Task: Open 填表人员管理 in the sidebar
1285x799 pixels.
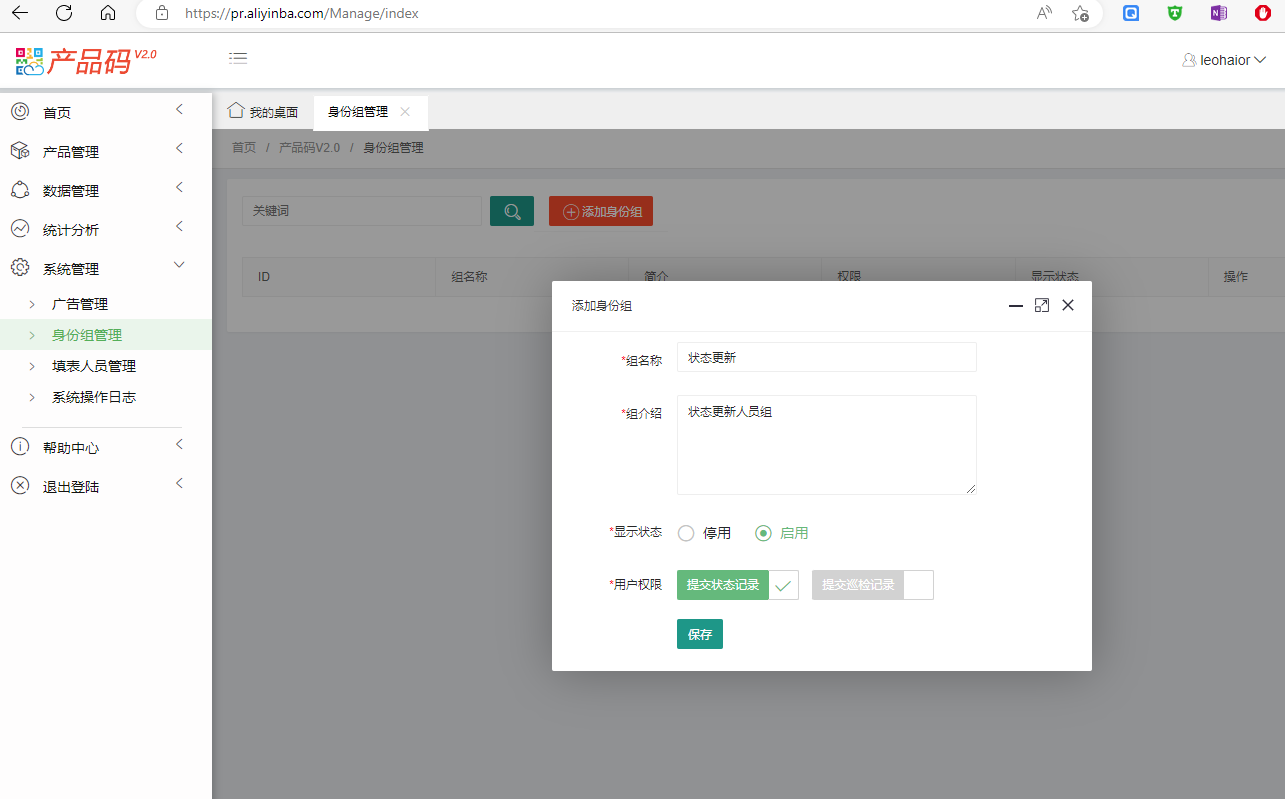Action: point(94,366)
